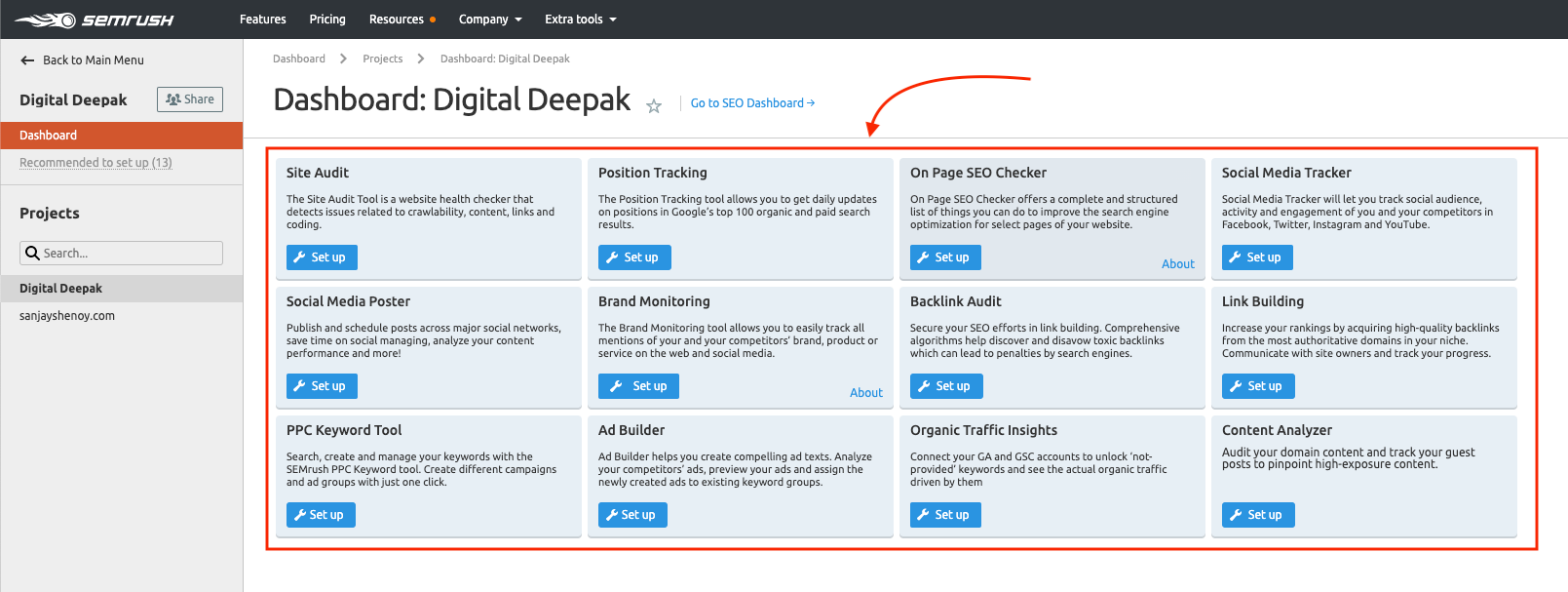Open About link in On Page SEO Checker
The width and height of the screenshot is (1568, 592).
click(1178, 264)
